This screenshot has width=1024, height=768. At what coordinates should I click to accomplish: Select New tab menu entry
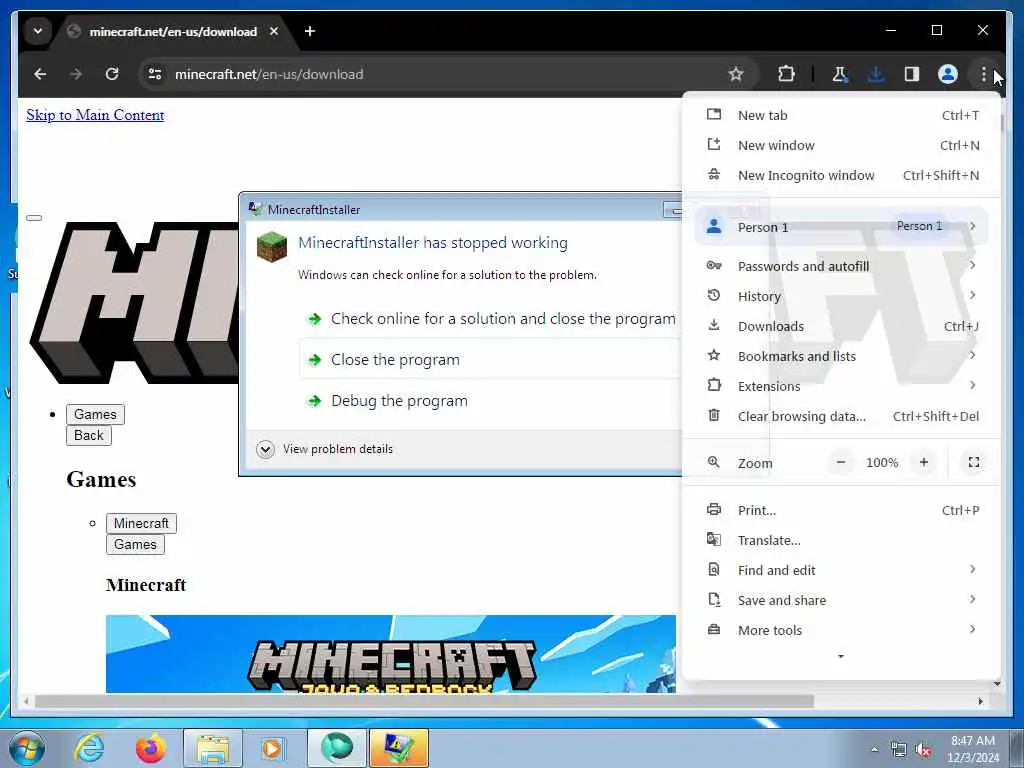click(x=841, y=116)
